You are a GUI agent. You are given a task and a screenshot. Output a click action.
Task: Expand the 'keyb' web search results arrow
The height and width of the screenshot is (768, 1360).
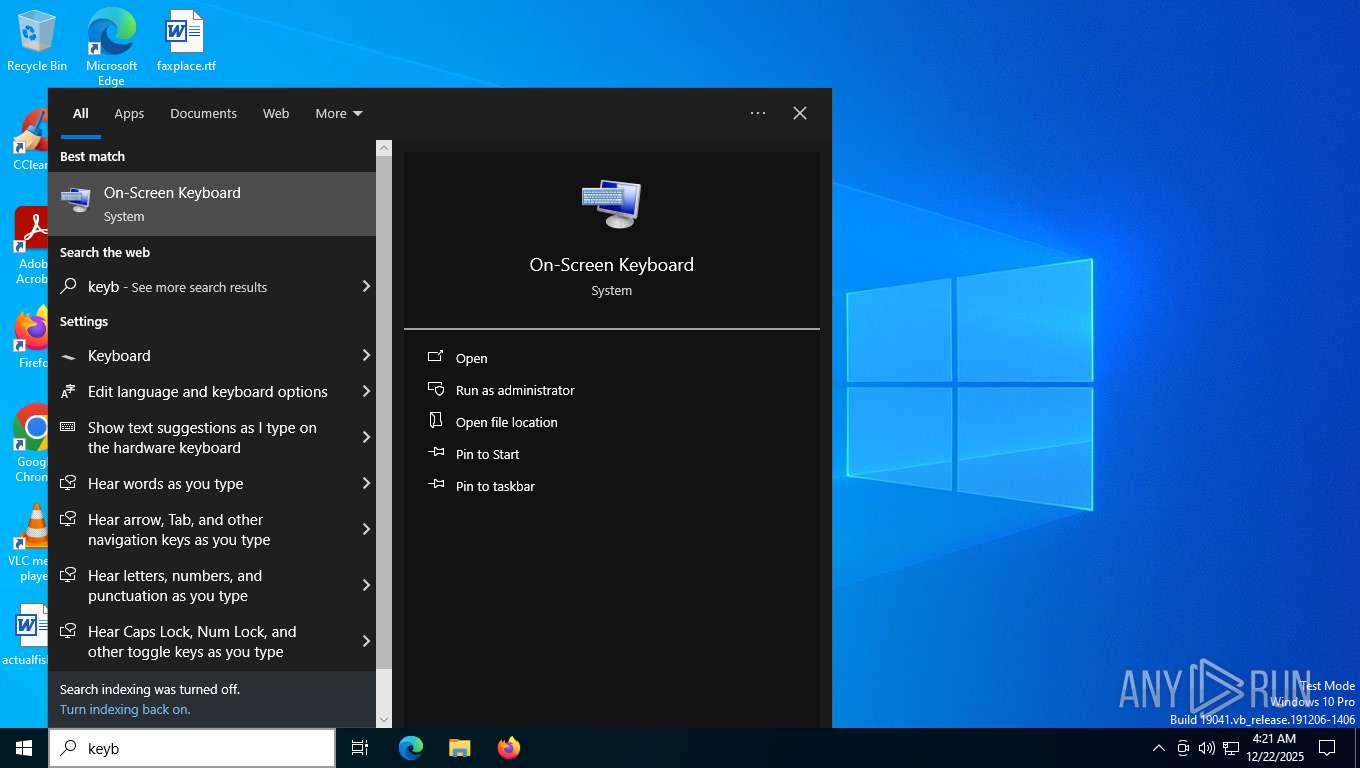[366, 287]
